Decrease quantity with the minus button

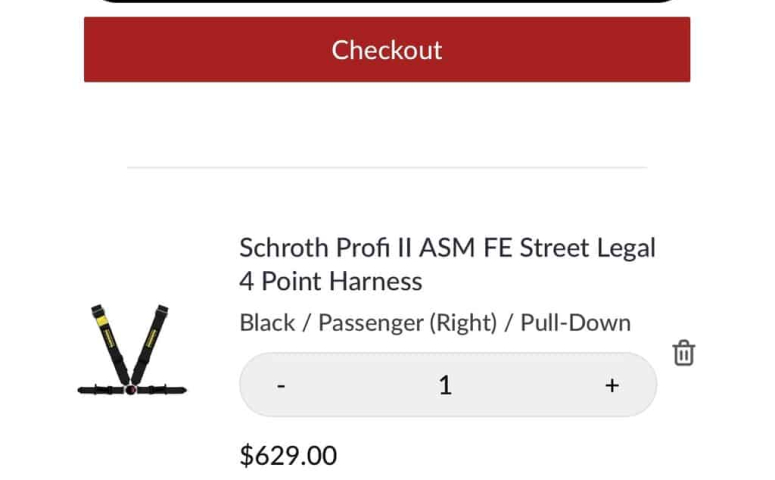[x=281, y=385]
